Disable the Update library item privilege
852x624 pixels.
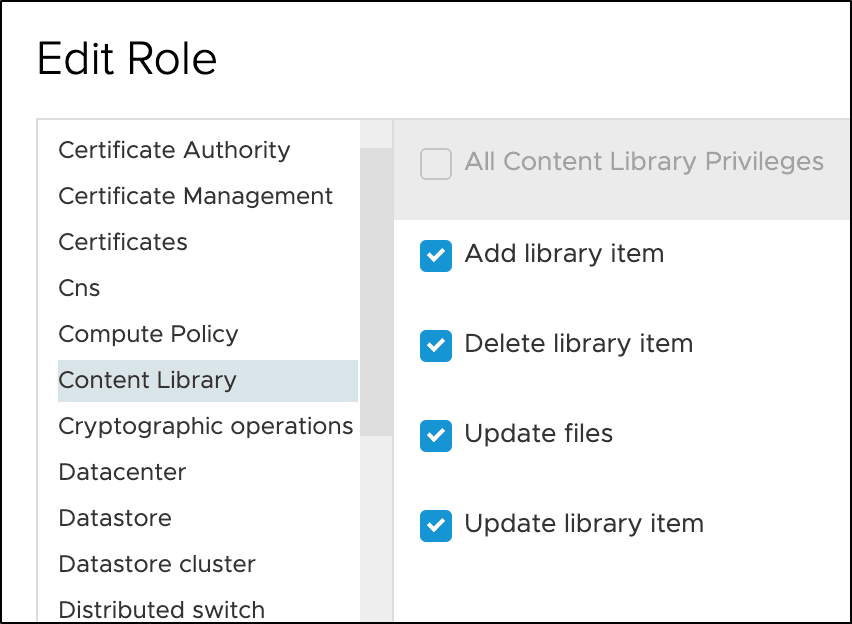pos(436,525)
